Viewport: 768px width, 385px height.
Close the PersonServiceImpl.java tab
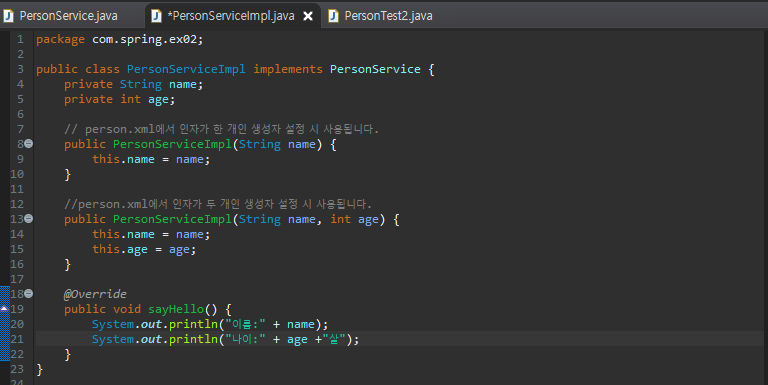(x=308, y=16)
